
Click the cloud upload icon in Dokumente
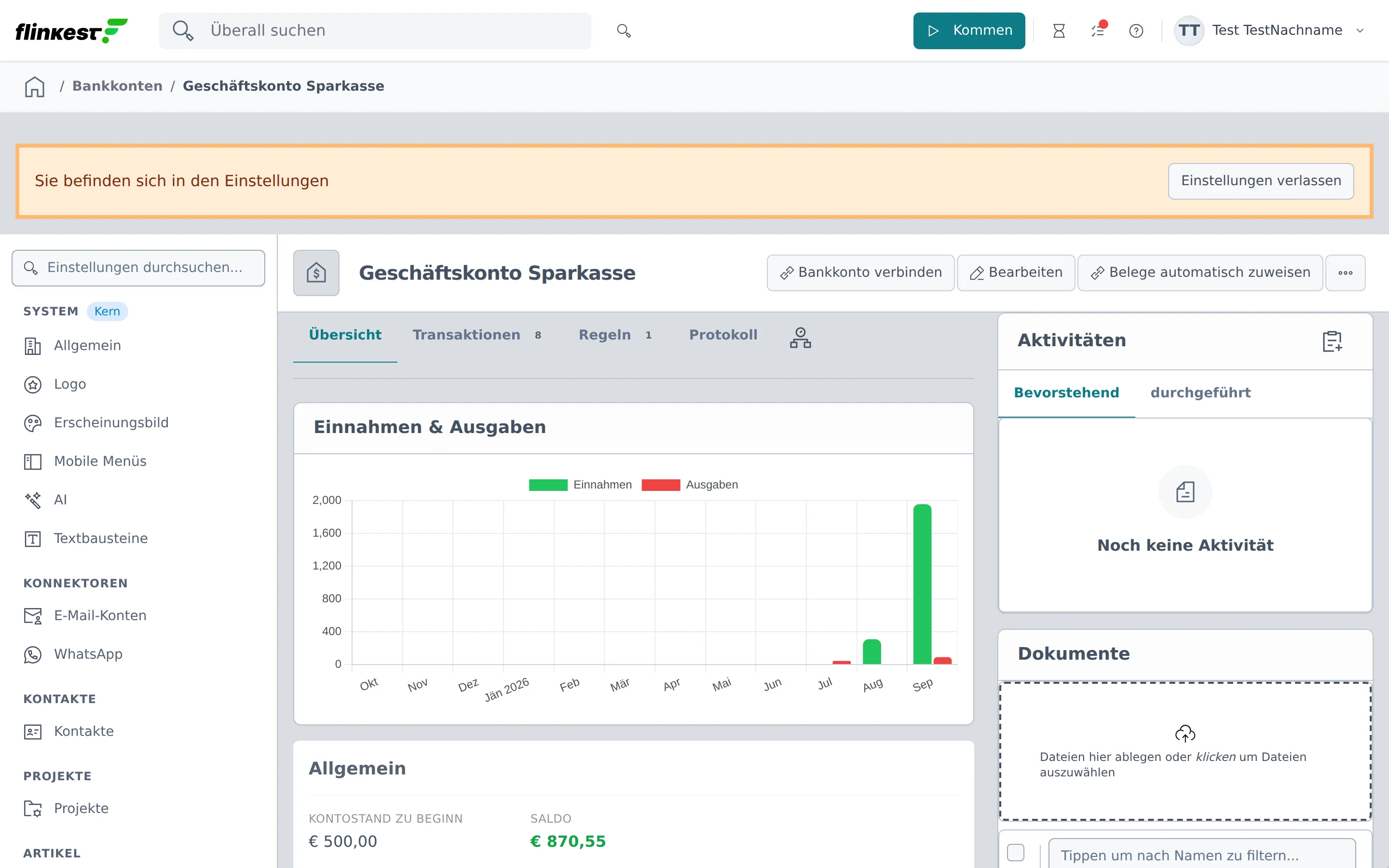coord(1185,733)
